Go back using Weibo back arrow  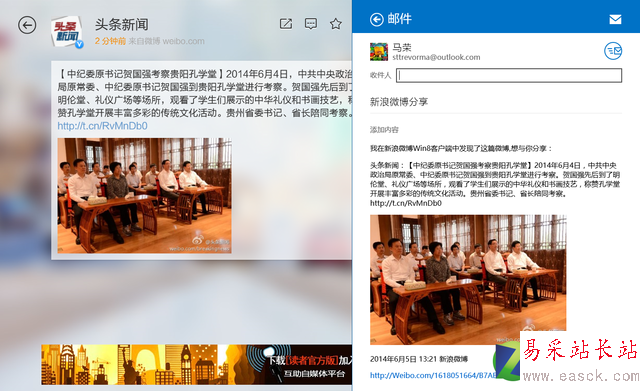27,25
